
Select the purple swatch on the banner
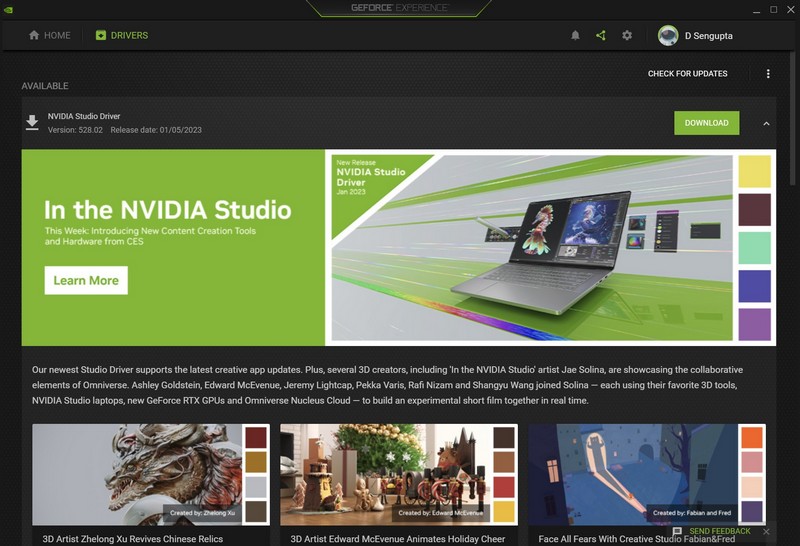[755, 324]
